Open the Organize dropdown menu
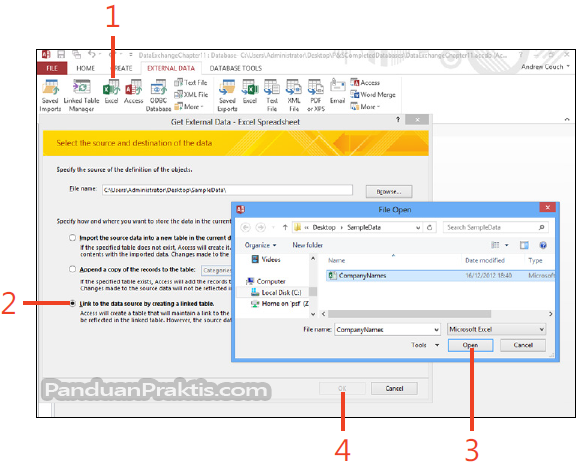The height and width of the screenshot is (465, 582). point(261,245)
